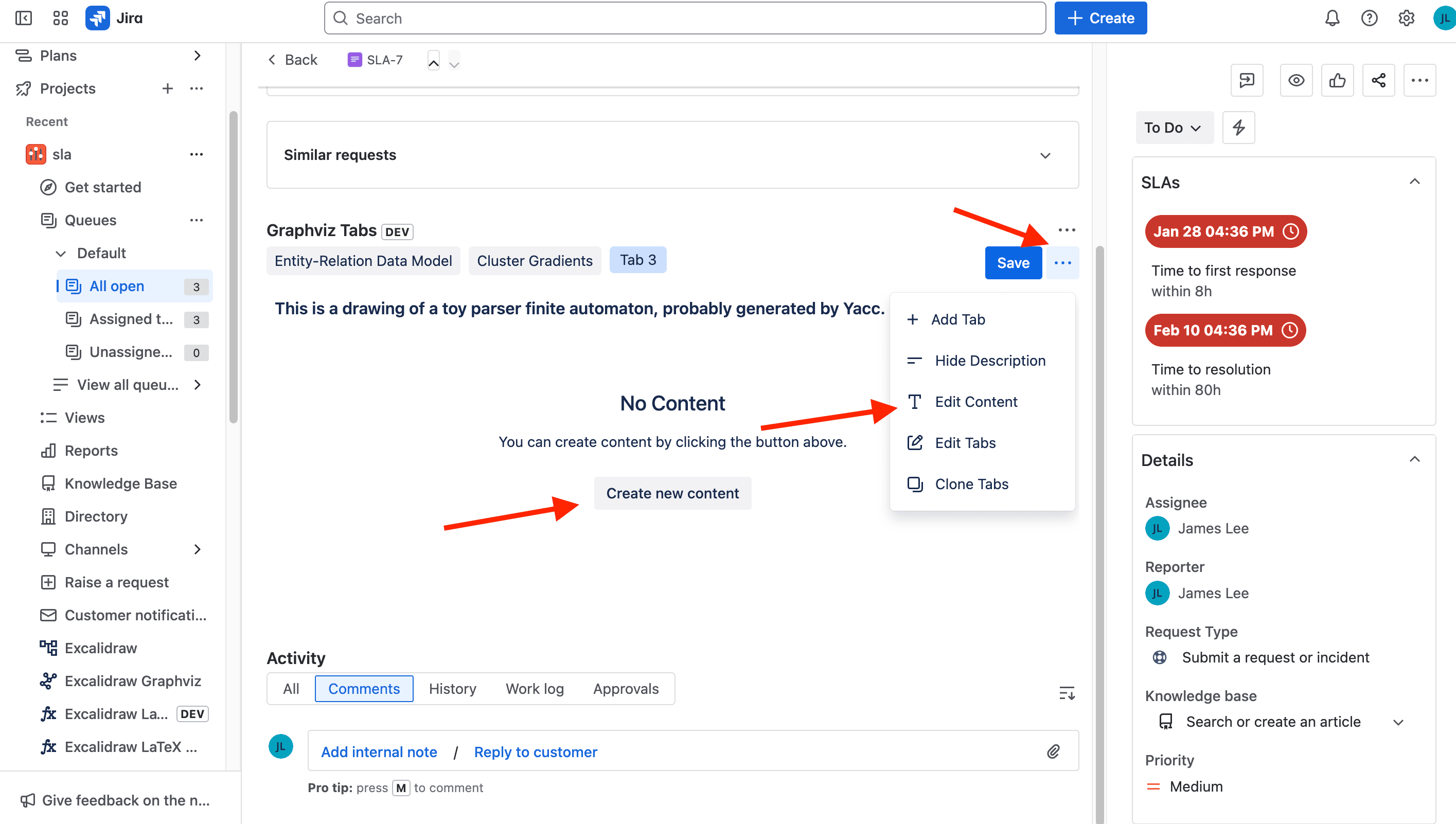Screen dimensions: 1456x824
Task: Choose Edit Content from menu
Action: tap(982, 402)
